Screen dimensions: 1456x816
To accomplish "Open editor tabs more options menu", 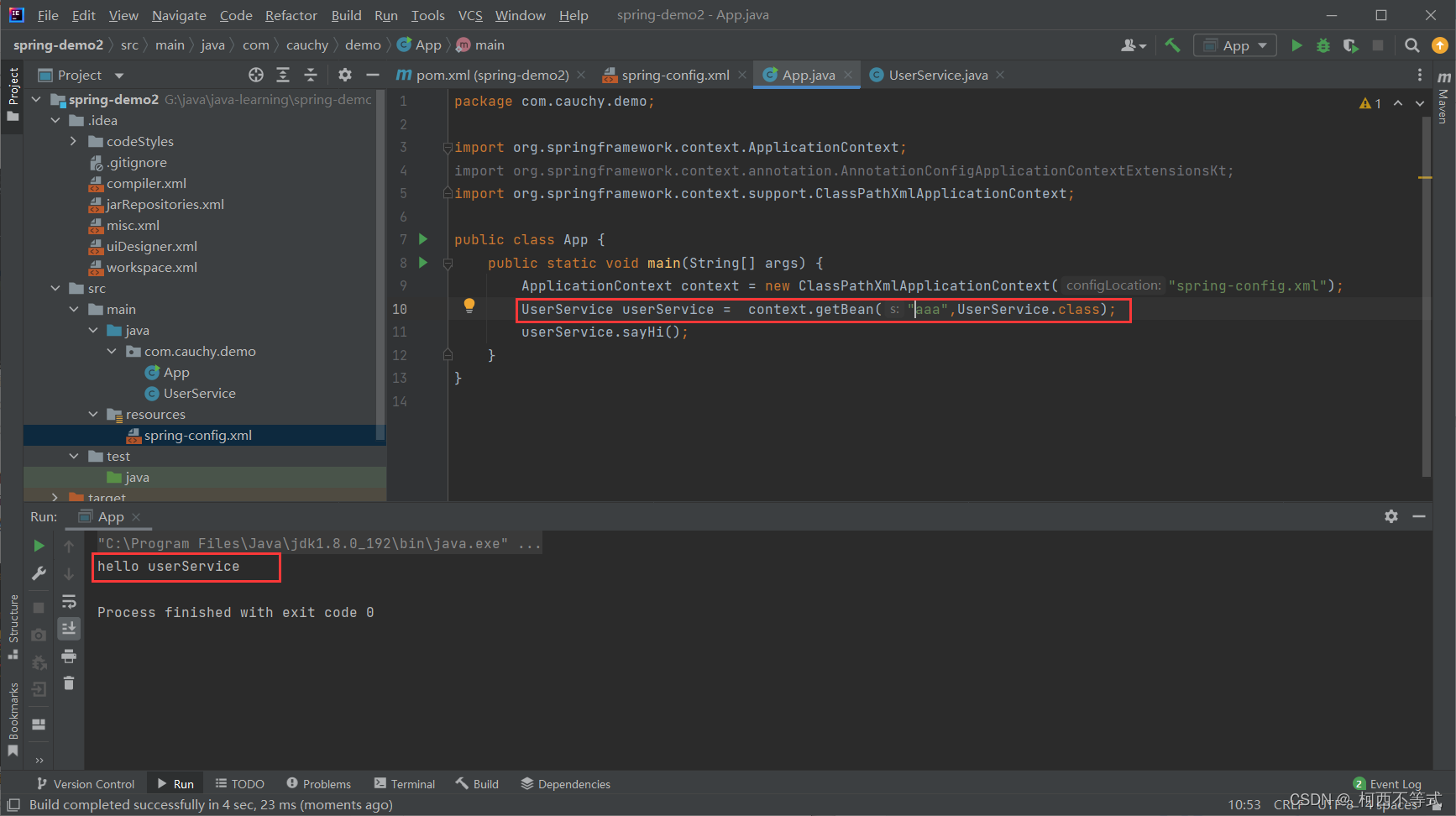I will pyautogui.click(x=1420, y=75).
